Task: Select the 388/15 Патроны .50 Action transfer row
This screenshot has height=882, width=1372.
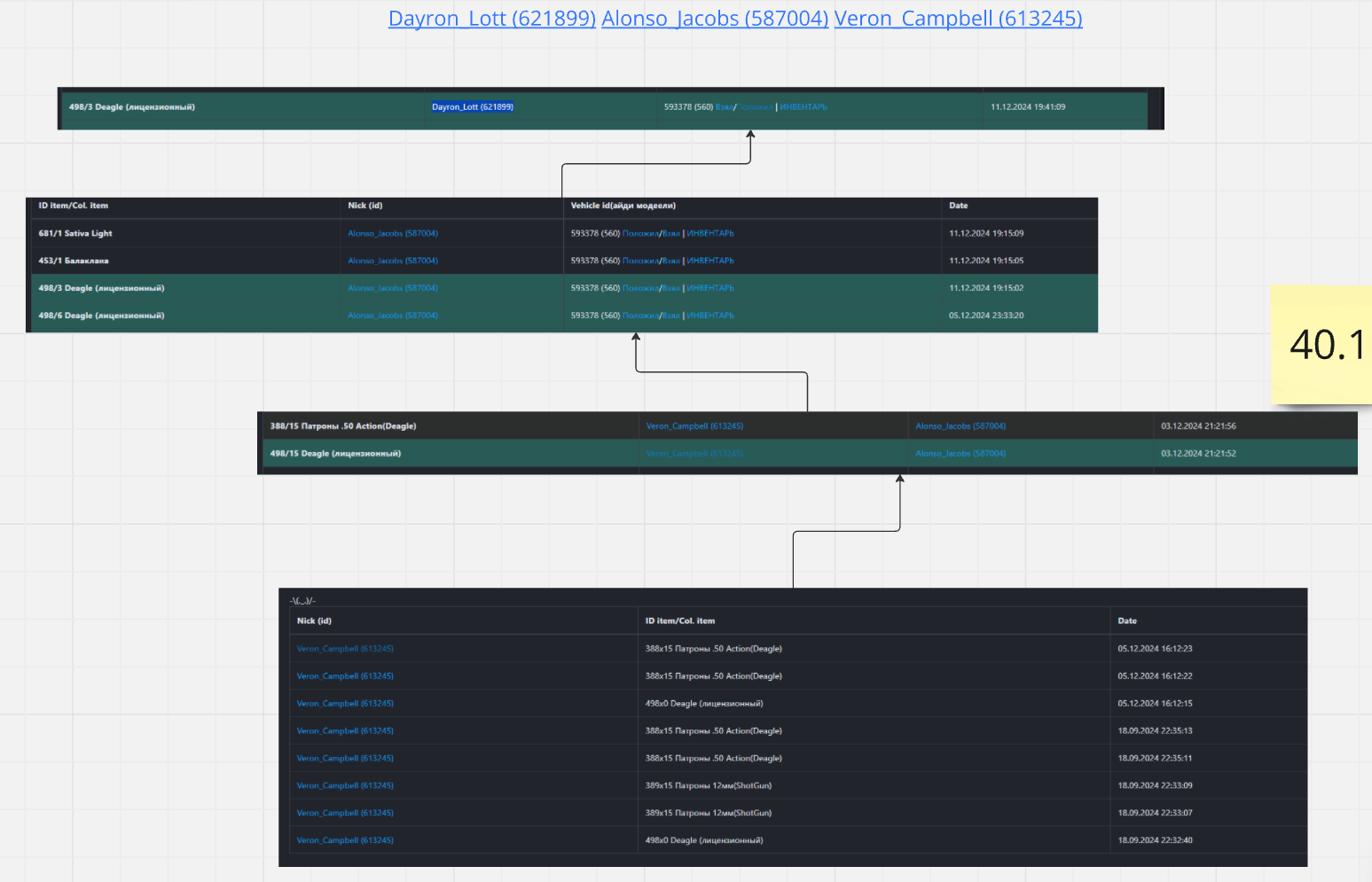Action: [x=343, y=426]
